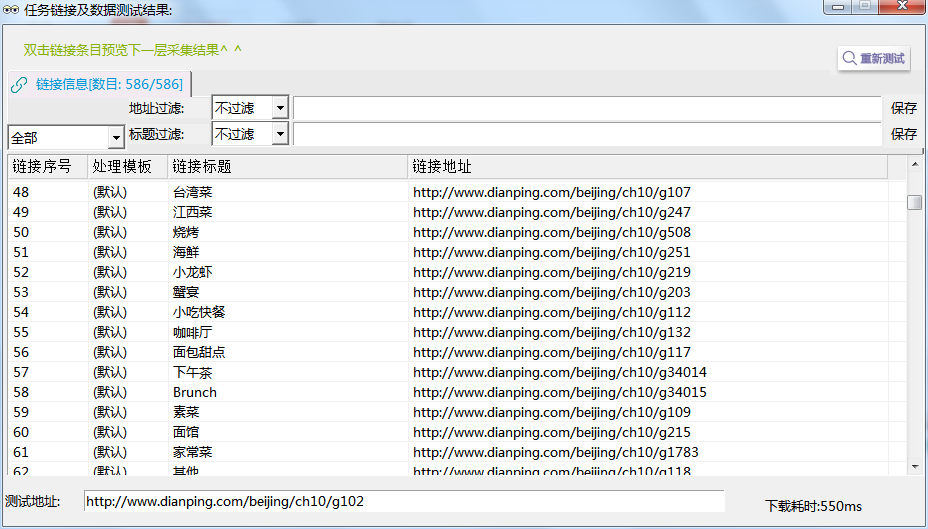Select row 53 蟹宴
Screen dimensions: 928x529
tap(456, 292)
